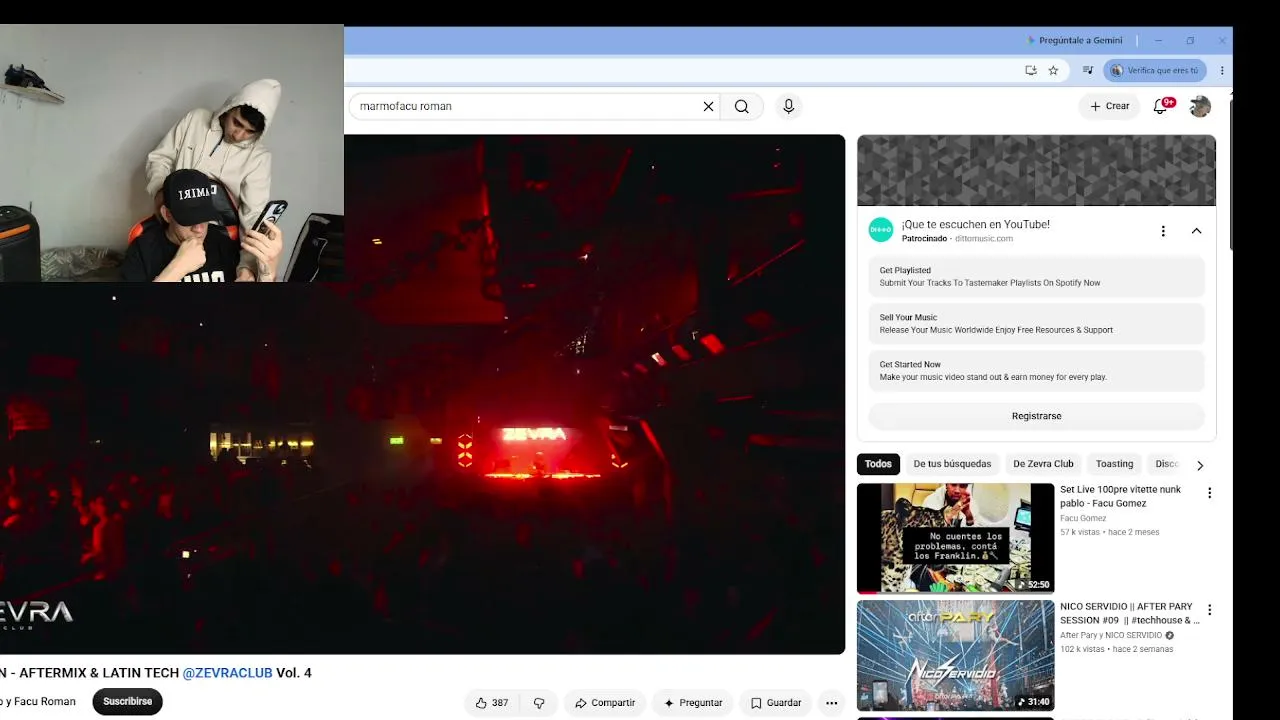The image size is (1280, 720).
Task: Select the De Zevra Club chip
Action: [1043, 464]
